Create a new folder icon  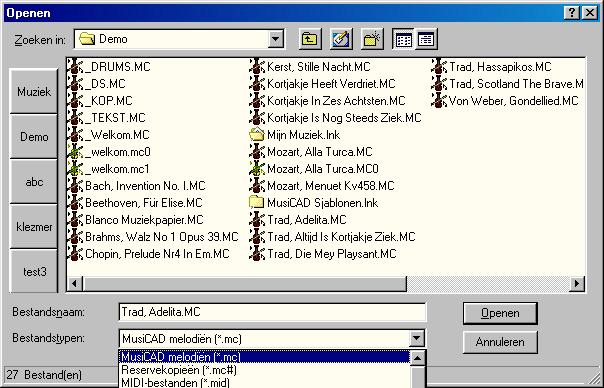pyautogui.click(x=372, y=39)
